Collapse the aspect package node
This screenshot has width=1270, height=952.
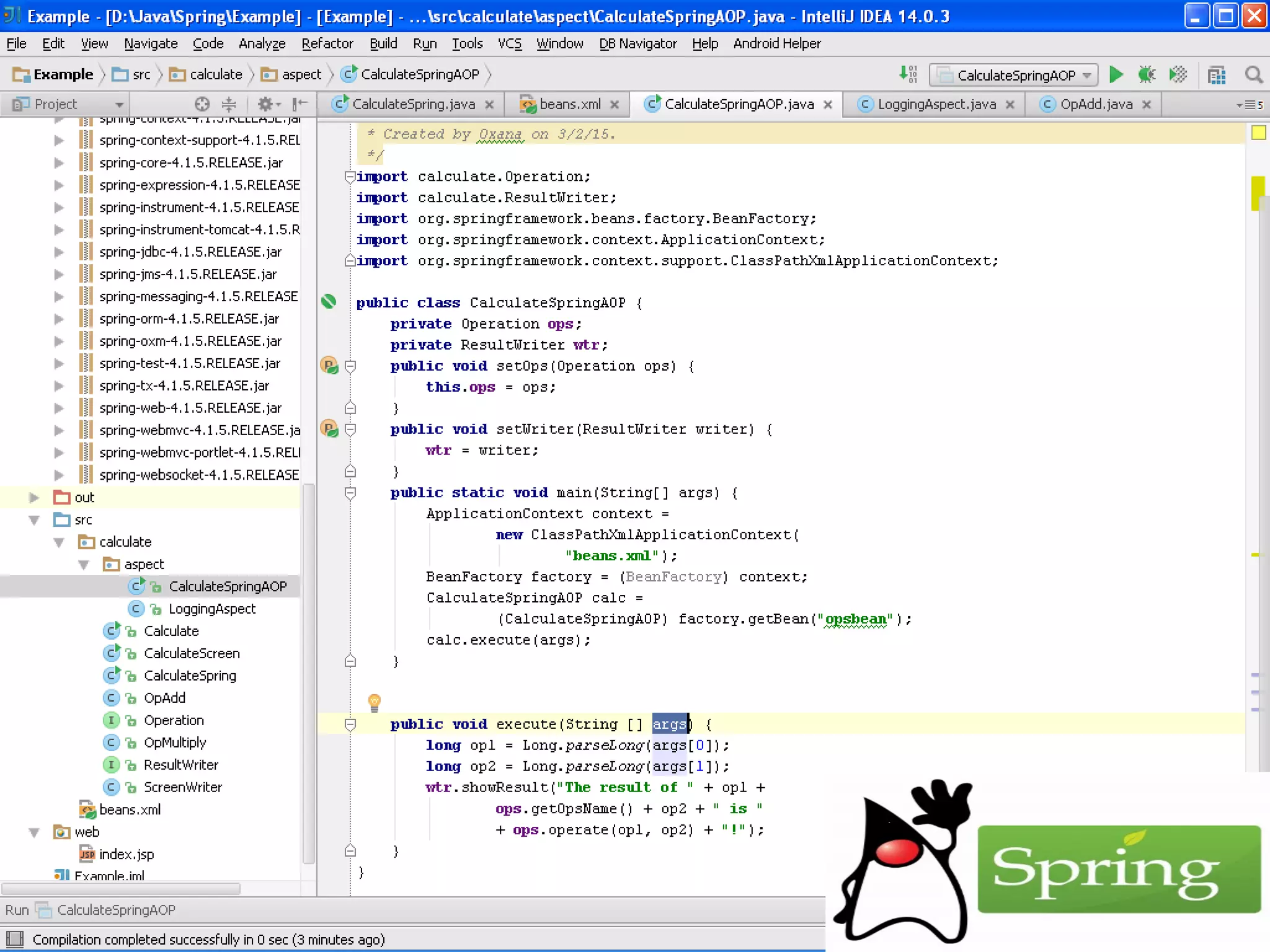(x=84, y=565)
